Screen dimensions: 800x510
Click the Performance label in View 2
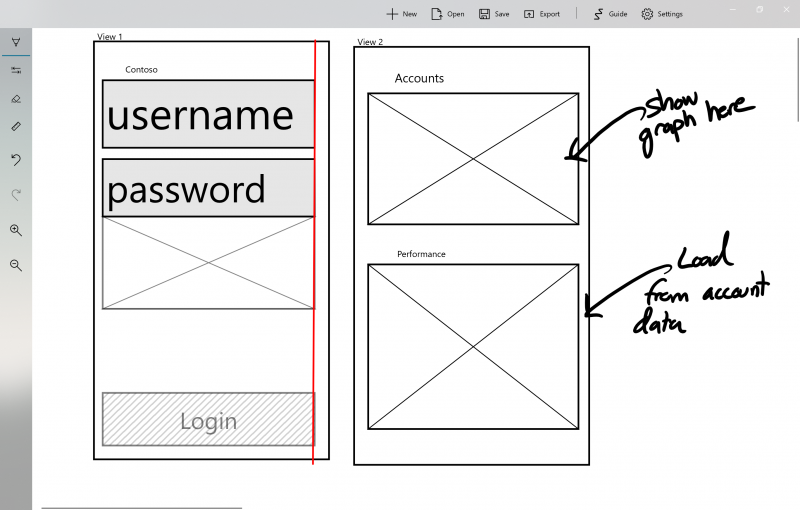(421, 254)
